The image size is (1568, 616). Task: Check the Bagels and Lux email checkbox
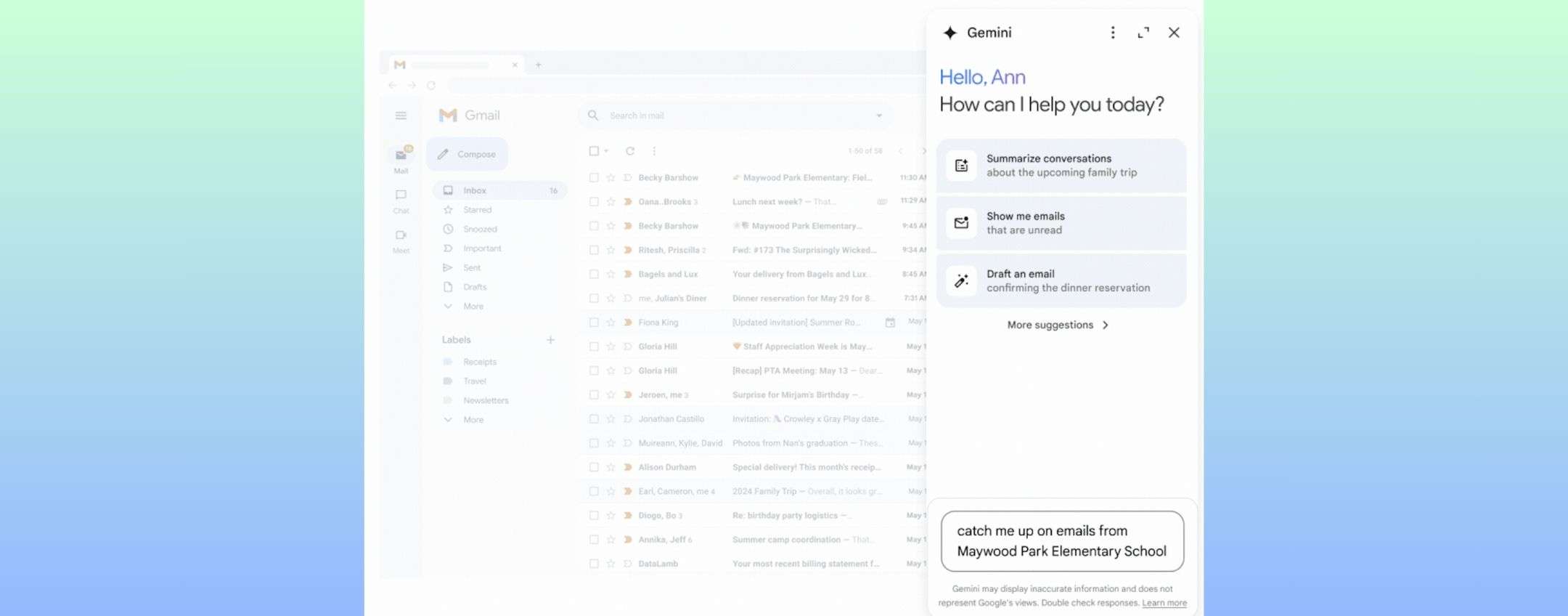coord(594,274)
